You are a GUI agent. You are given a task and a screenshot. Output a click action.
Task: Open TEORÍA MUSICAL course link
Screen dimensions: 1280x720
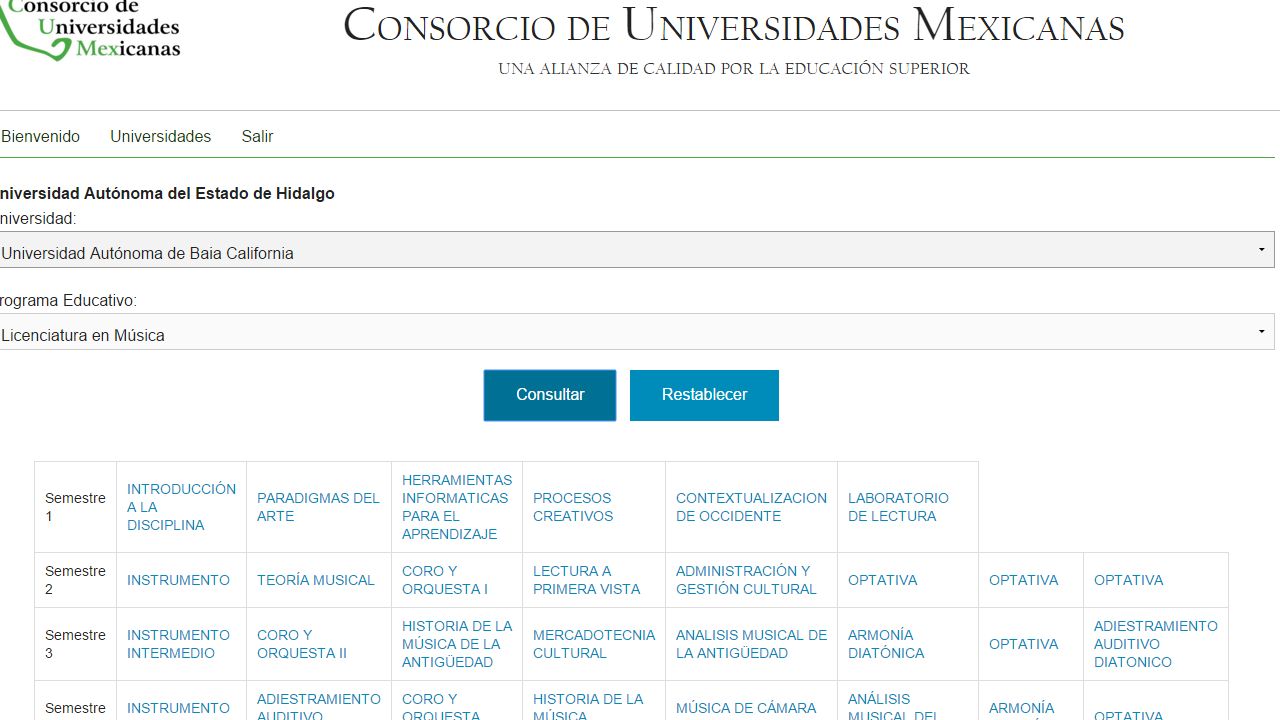click(316, 580)
